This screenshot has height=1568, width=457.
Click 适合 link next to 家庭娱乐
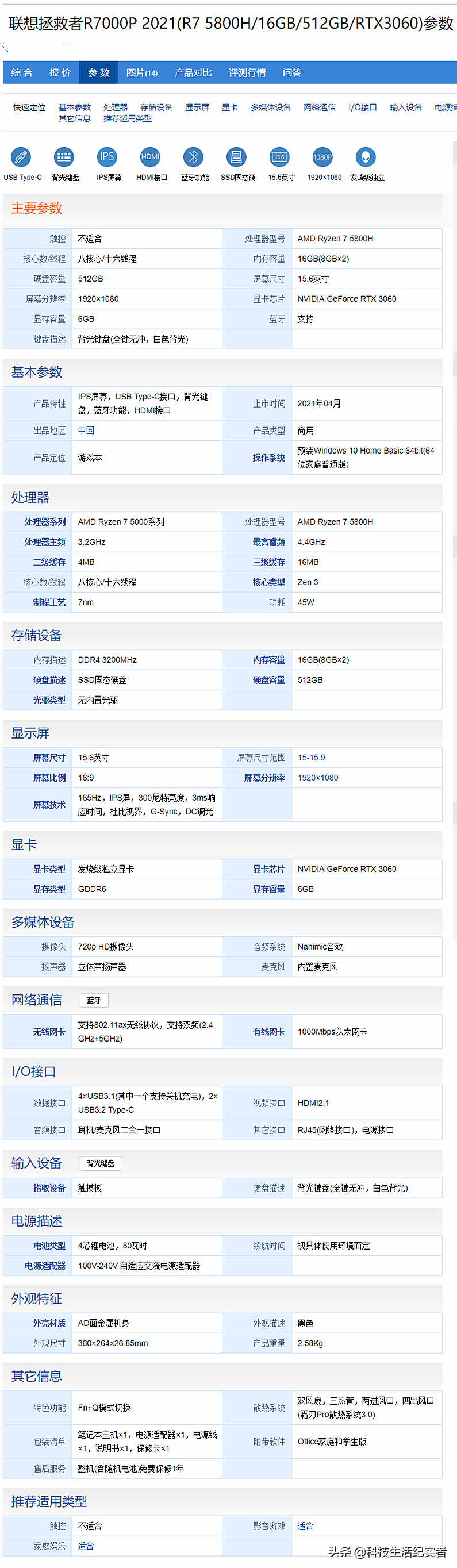(86, 1546)
